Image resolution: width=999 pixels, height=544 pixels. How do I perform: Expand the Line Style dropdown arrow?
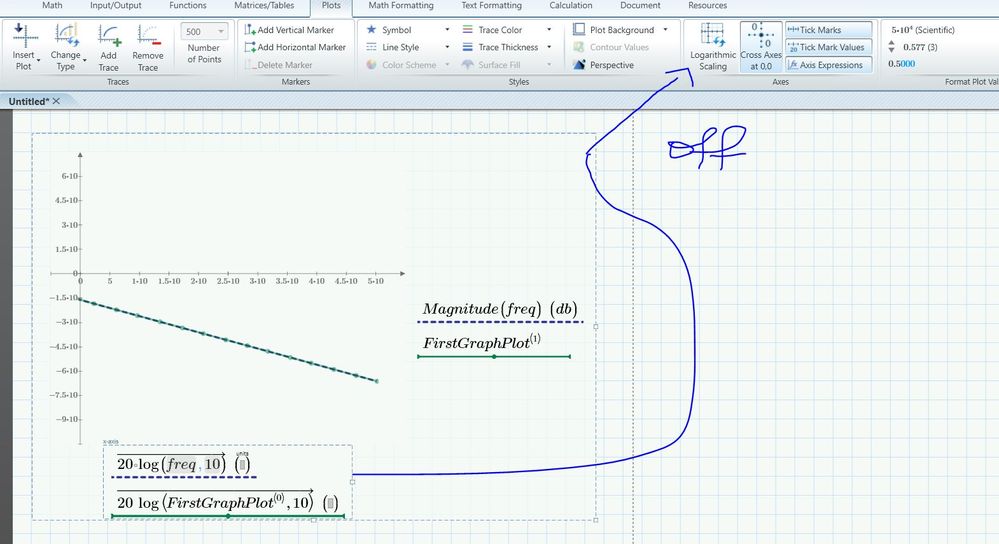[447, 47]
